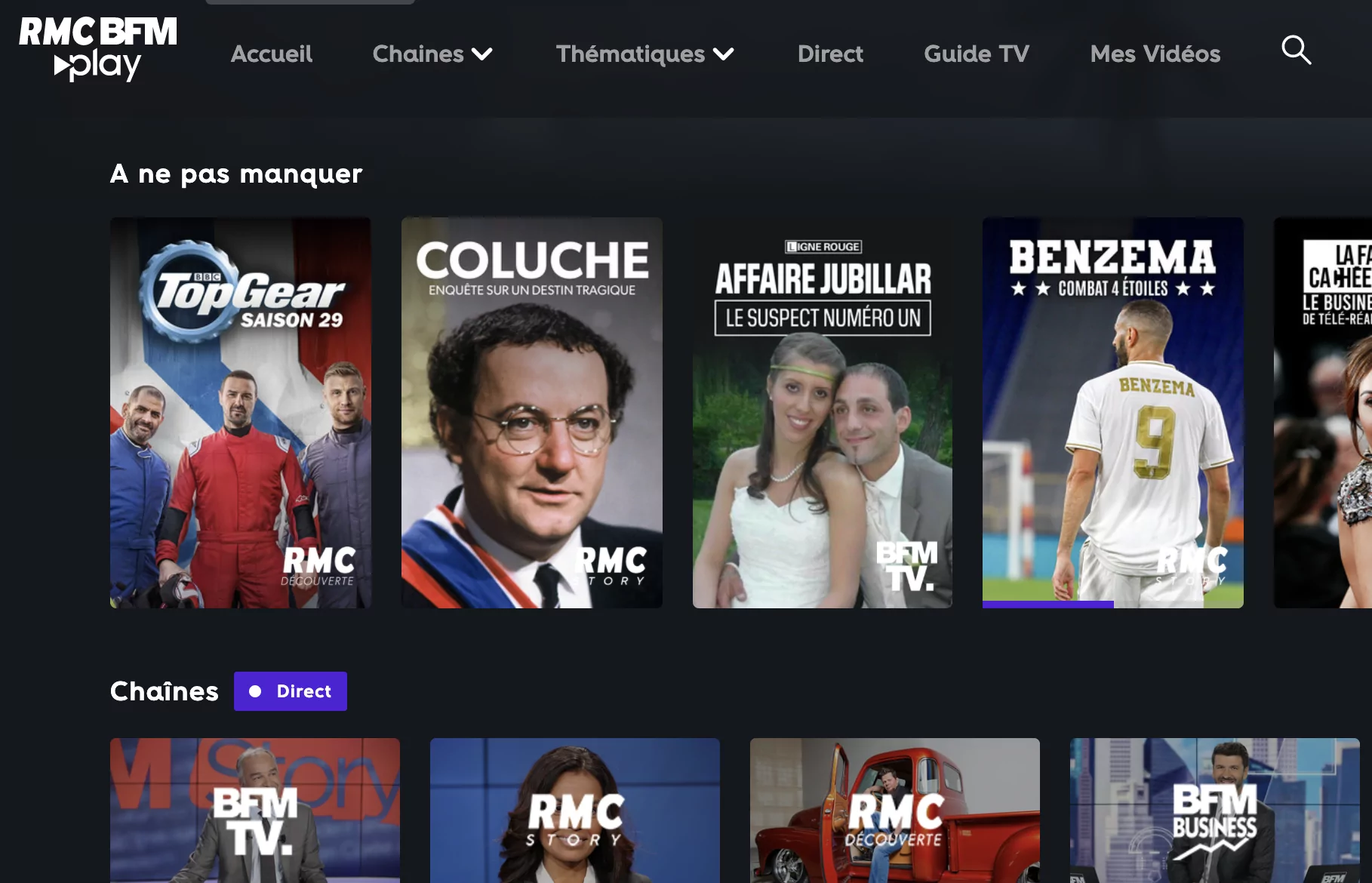Click the purple Direct live button
Screen dimensions: 1372x883
coord(291,691)
